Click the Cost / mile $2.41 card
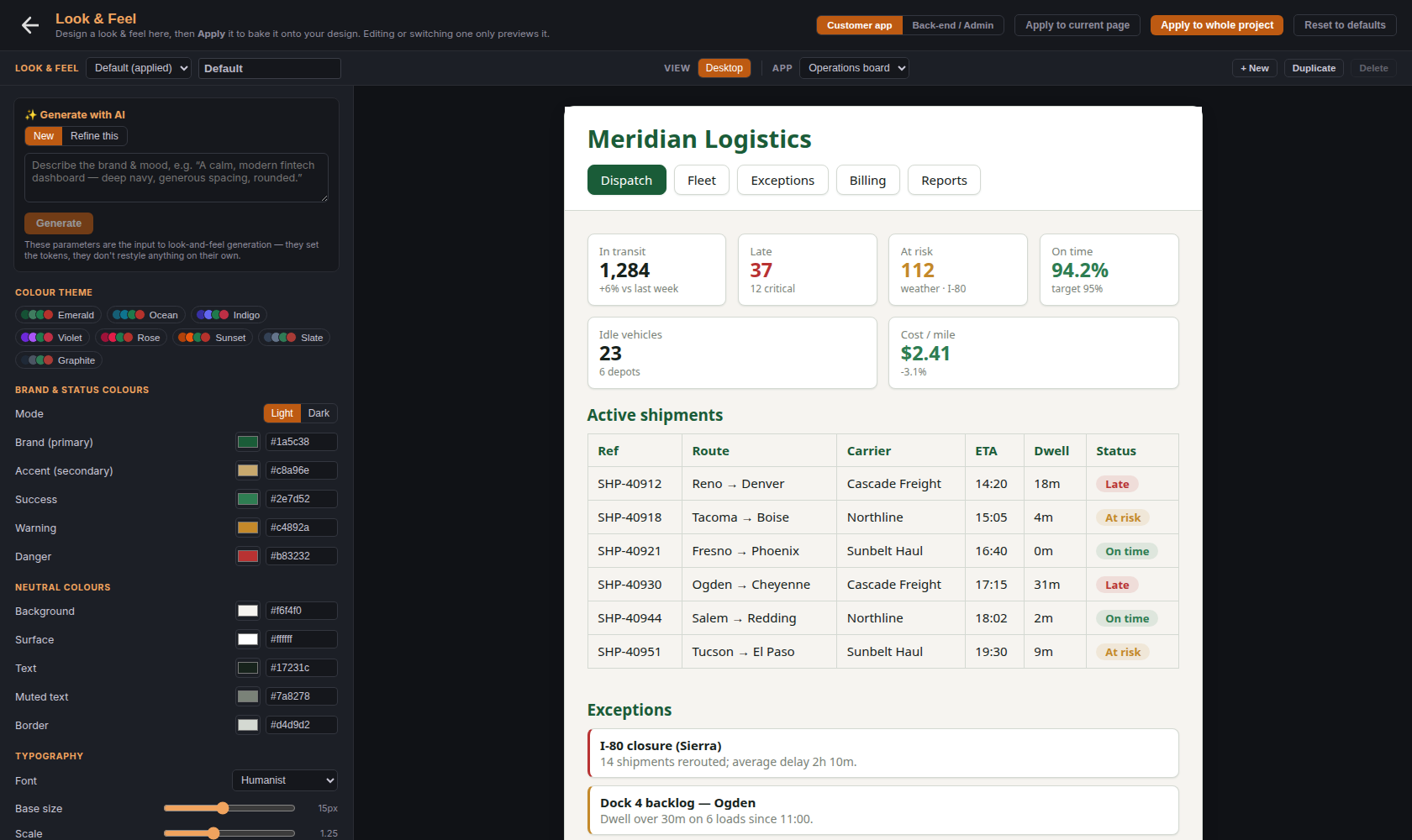1412x840 pixels. (x=1033, y=353)
